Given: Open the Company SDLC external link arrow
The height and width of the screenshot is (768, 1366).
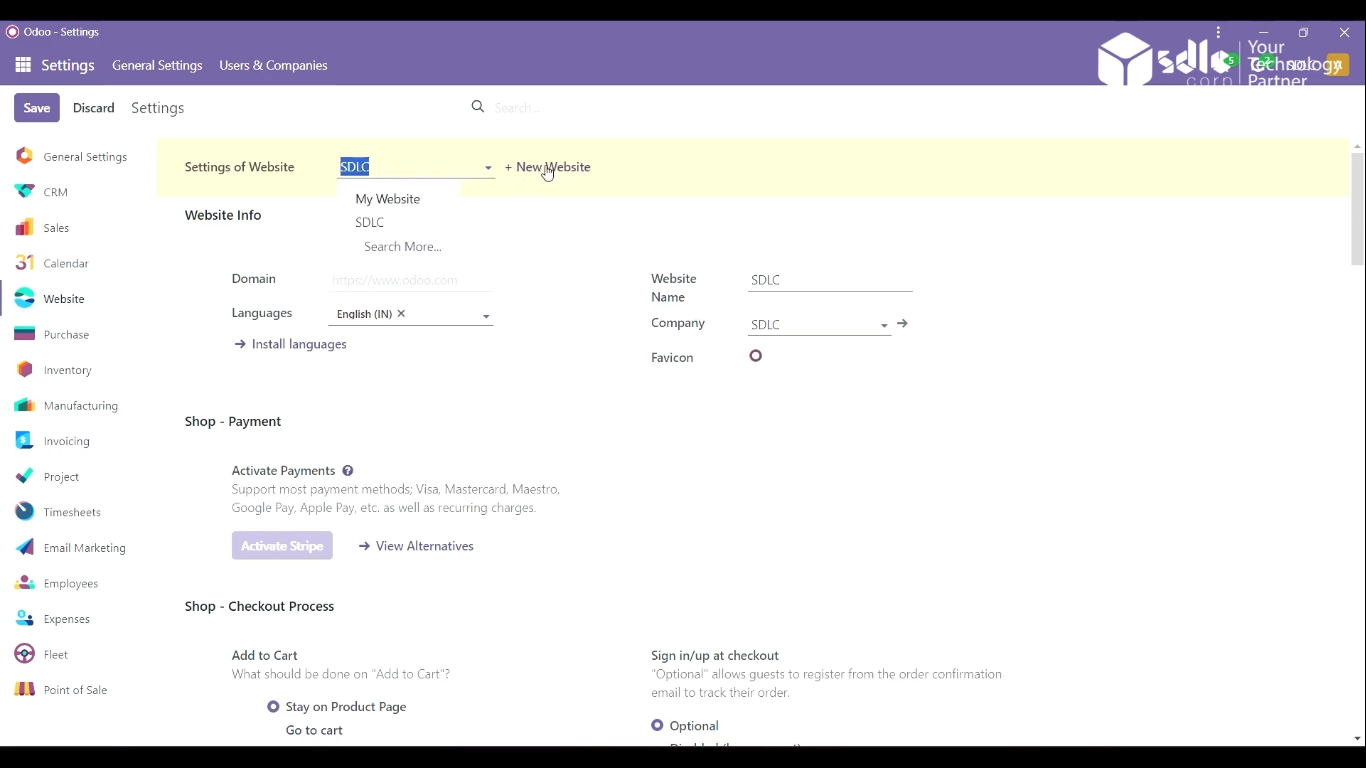Looking at the screenshot, I should 902,324.
